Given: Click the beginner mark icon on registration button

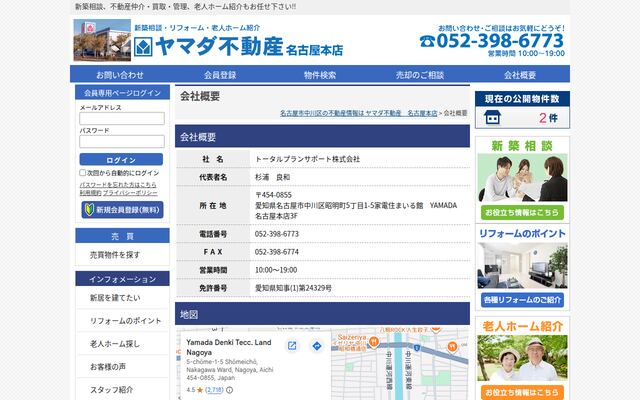Looking at the screenshot, I should pos(89,209).
